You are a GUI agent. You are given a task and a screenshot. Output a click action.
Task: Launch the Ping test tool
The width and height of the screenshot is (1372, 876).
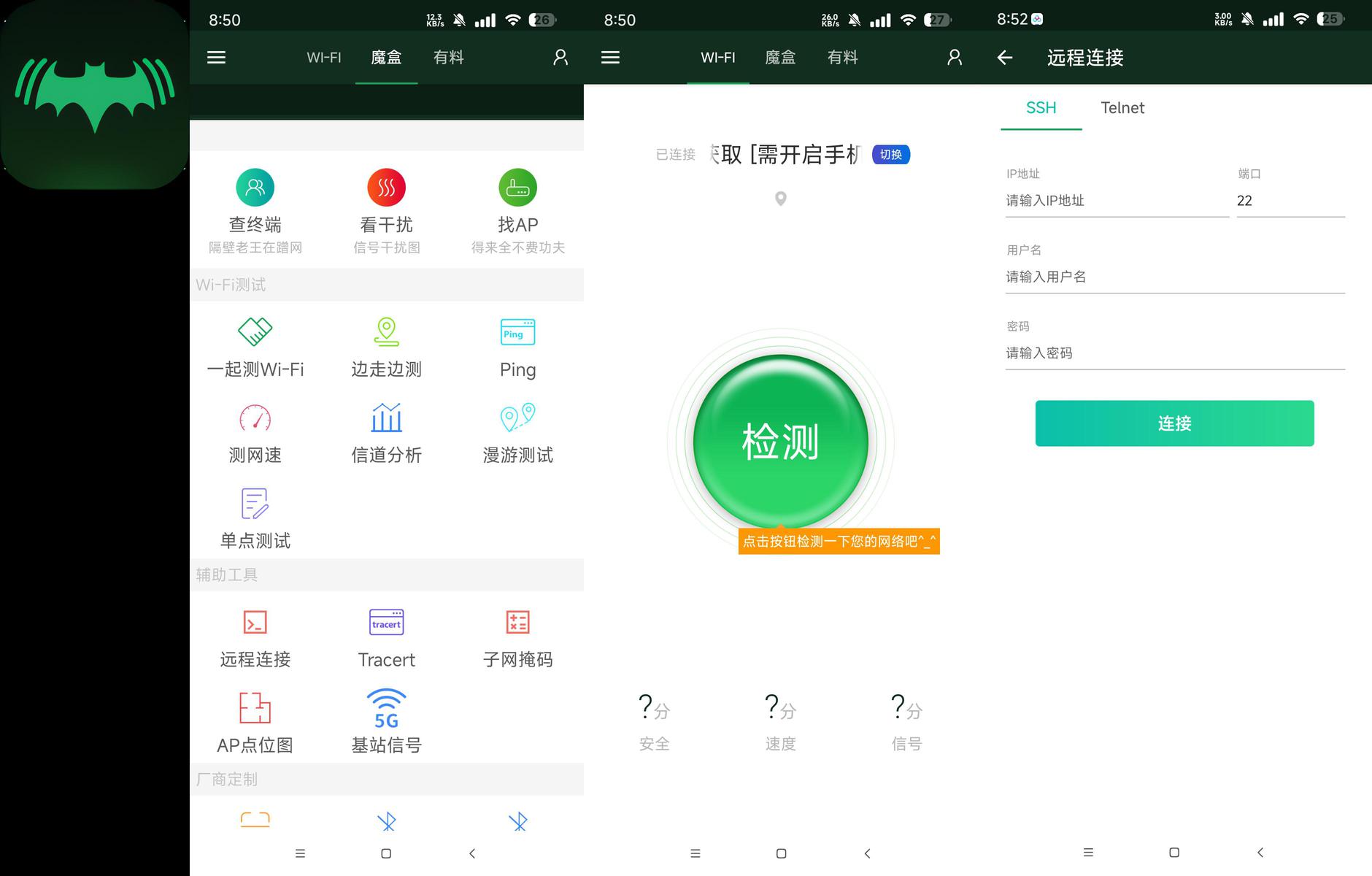(x=517, y=333)
